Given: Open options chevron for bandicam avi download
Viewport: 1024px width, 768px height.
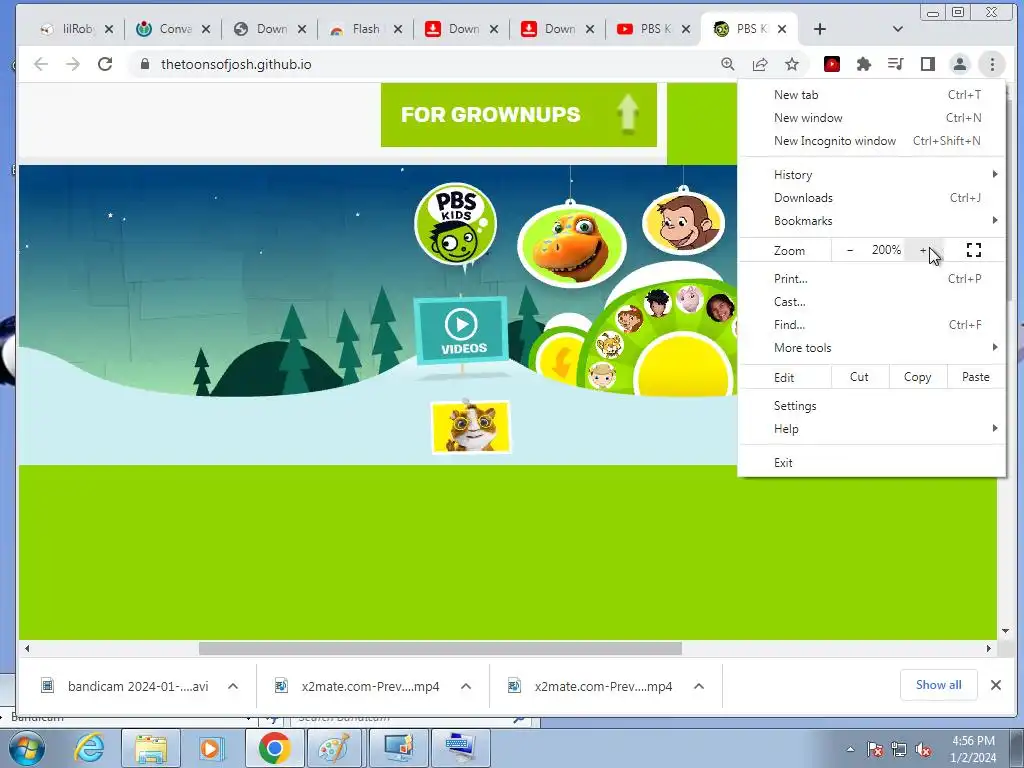Looking at the screenshot, I should point(233,686).
